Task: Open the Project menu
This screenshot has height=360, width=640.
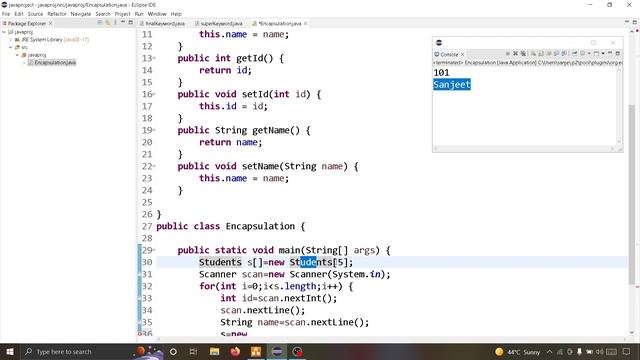Action: [x=122, y=14]
